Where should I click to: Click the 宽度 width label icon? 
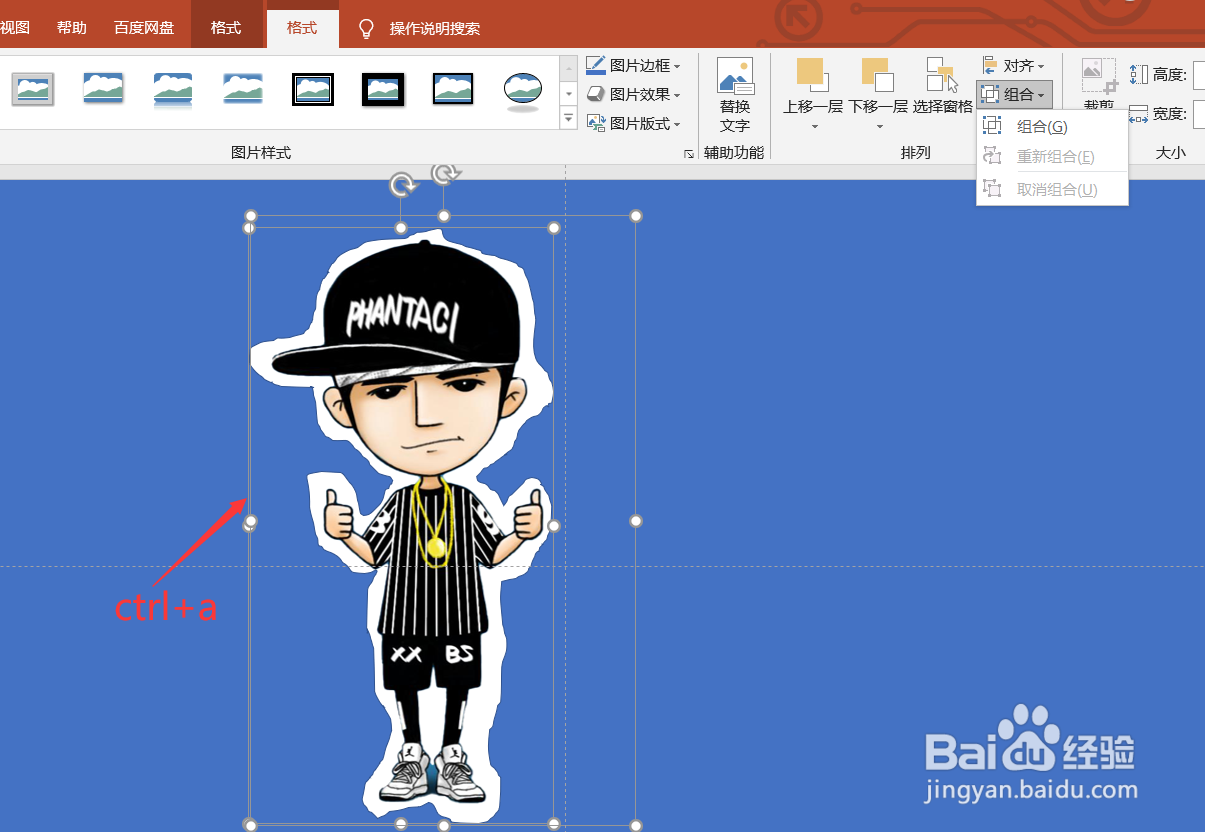pos(1139,114)
